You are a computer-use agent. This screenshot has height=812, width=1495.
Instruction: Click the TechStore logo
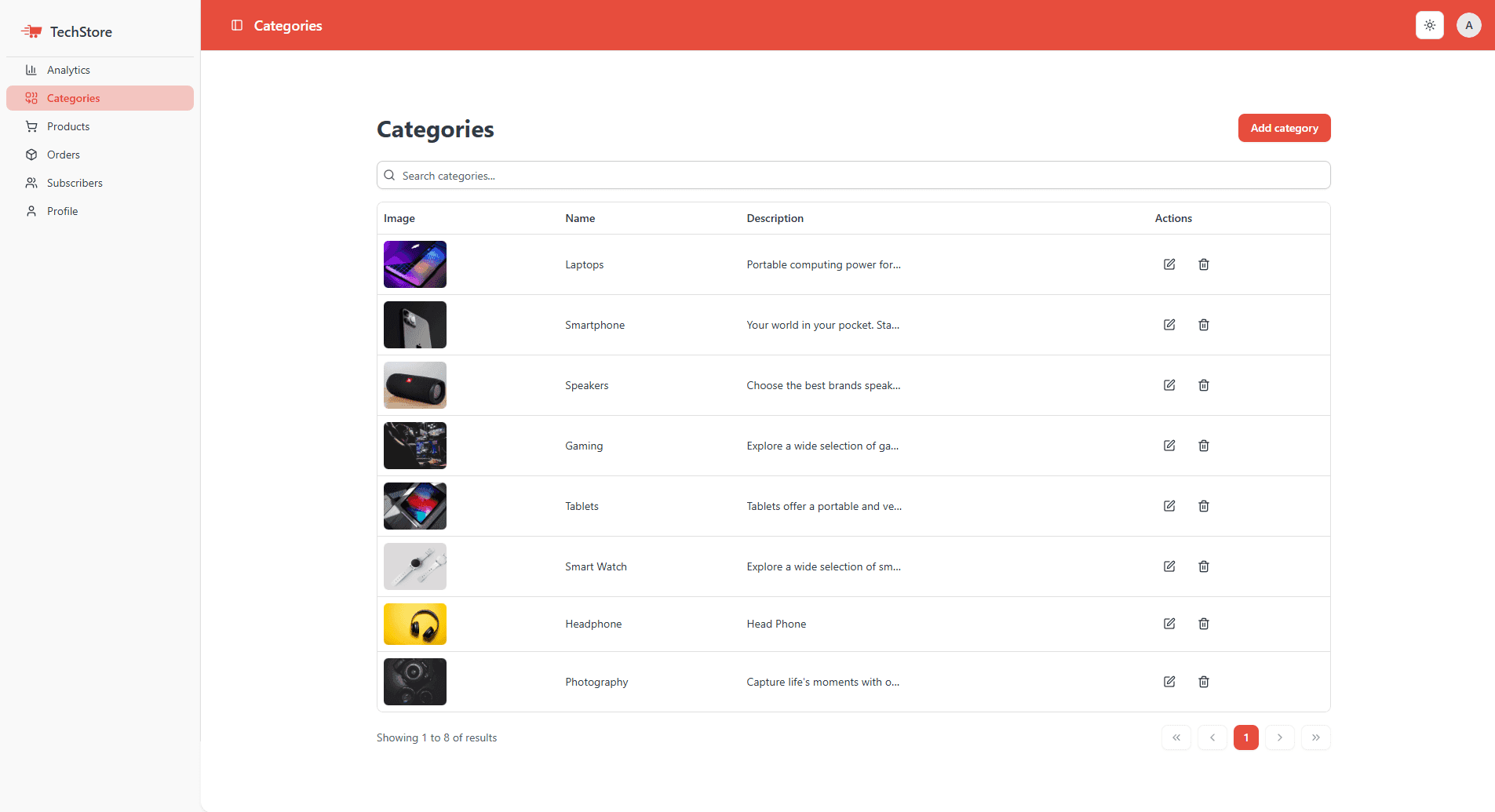(67, 31)
